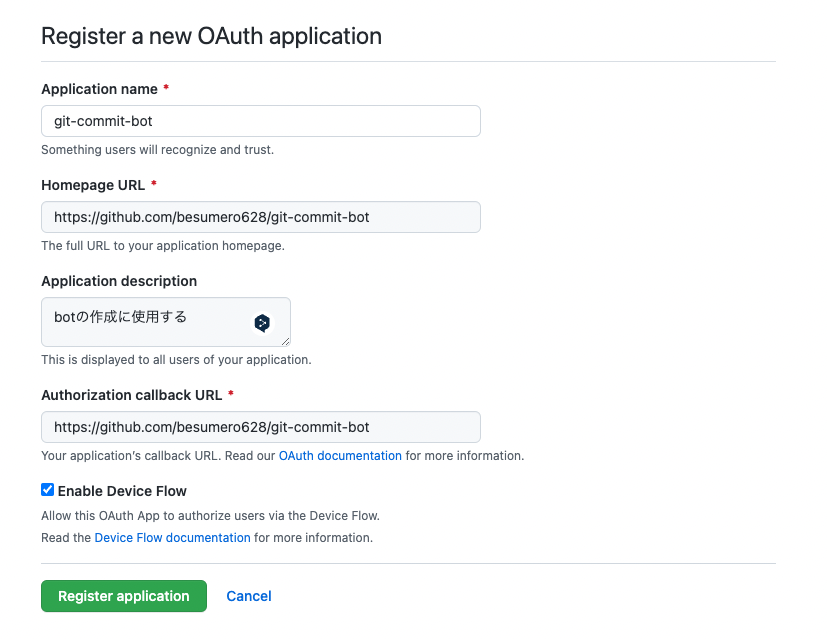
Task: Click the Authorization callback URL field
Action: coord(260,426)
